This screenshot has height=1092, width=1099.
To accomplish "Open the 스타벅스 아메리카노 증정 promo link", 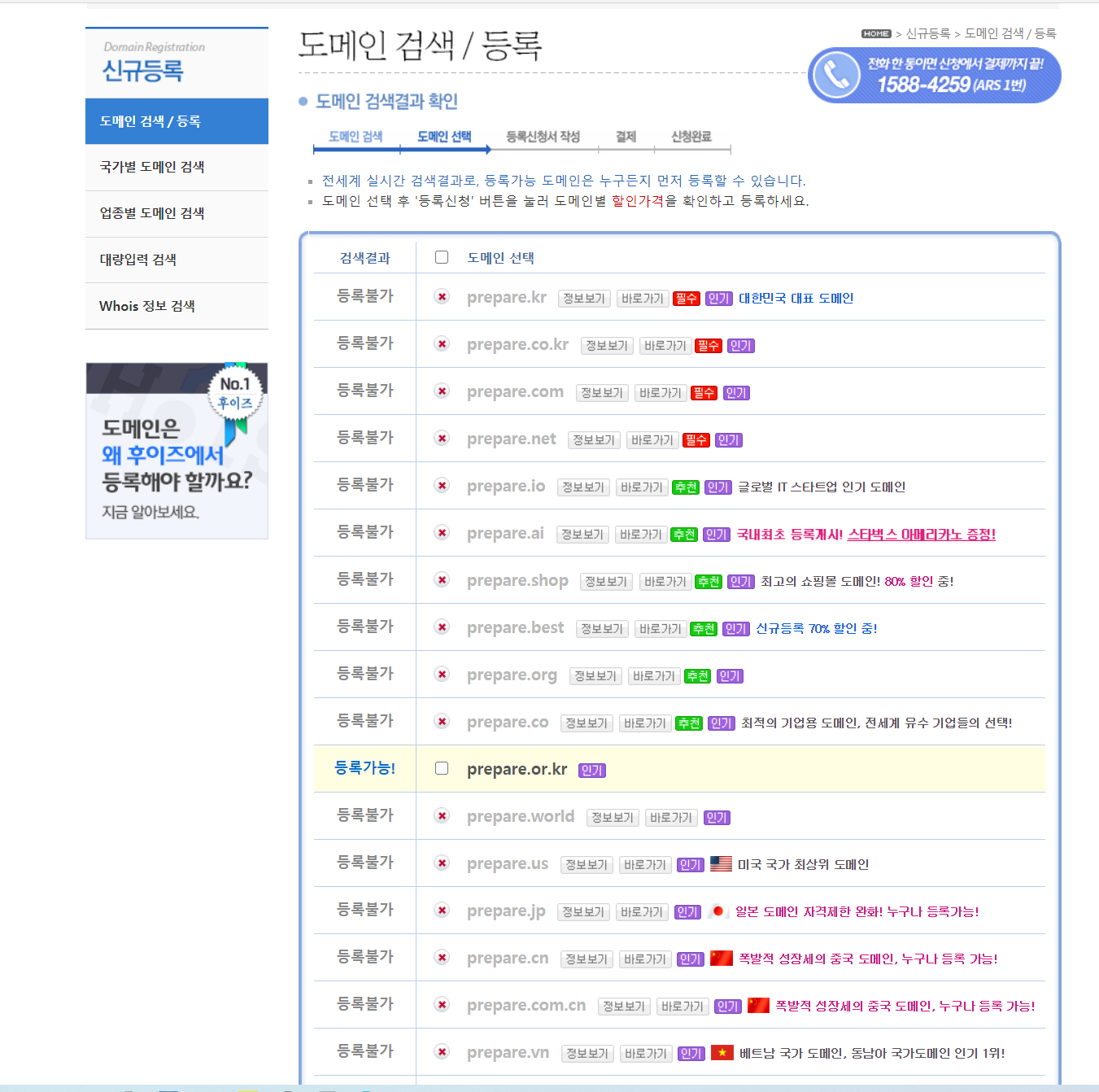I will coord(921,535).
